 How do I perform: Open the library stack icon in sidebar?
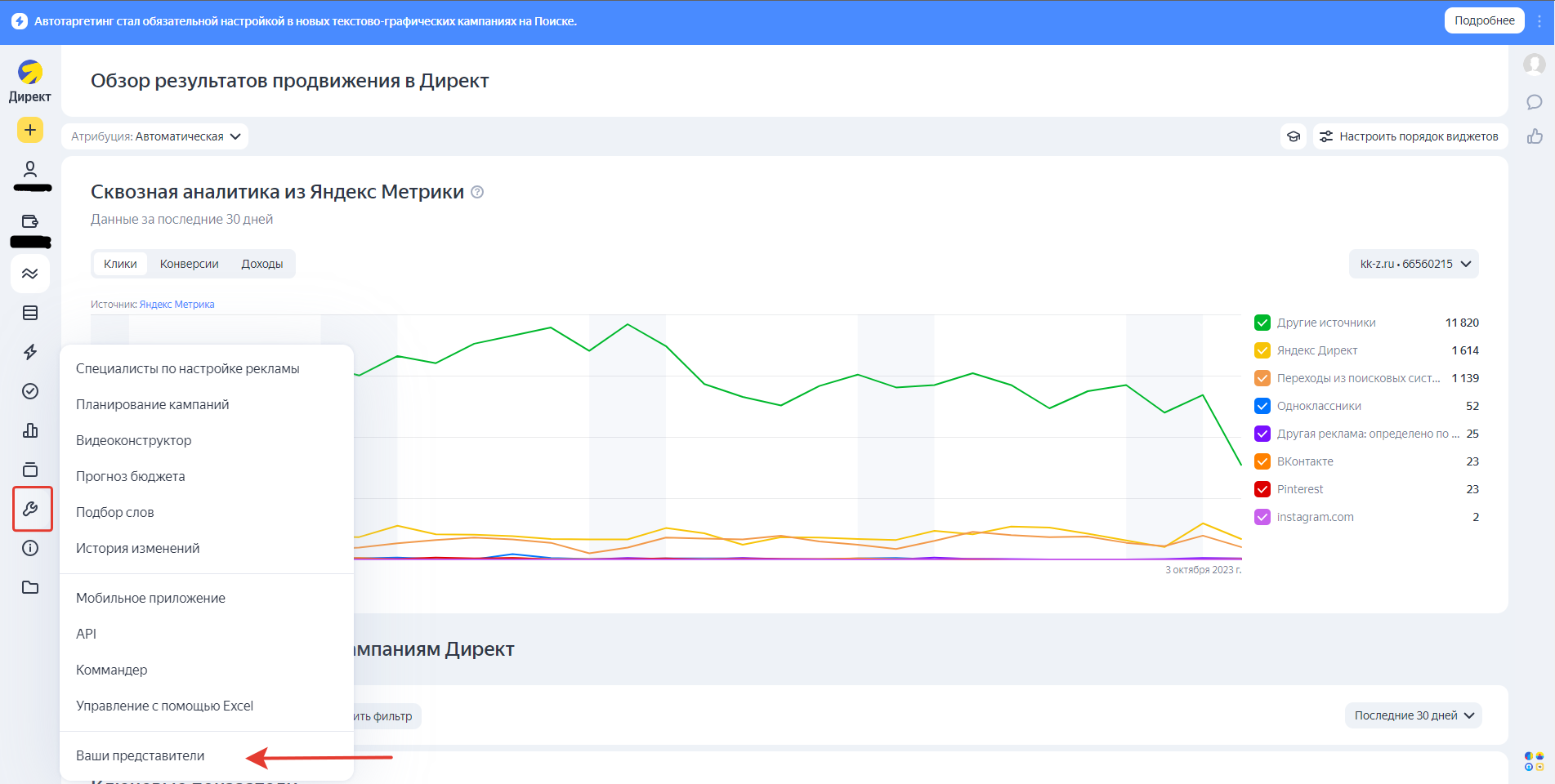click(x=30, y=470)
